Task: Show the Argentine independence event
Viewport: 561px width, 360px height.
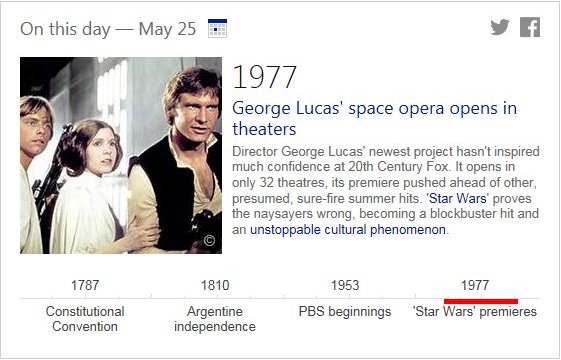Action: pos(215,319)
